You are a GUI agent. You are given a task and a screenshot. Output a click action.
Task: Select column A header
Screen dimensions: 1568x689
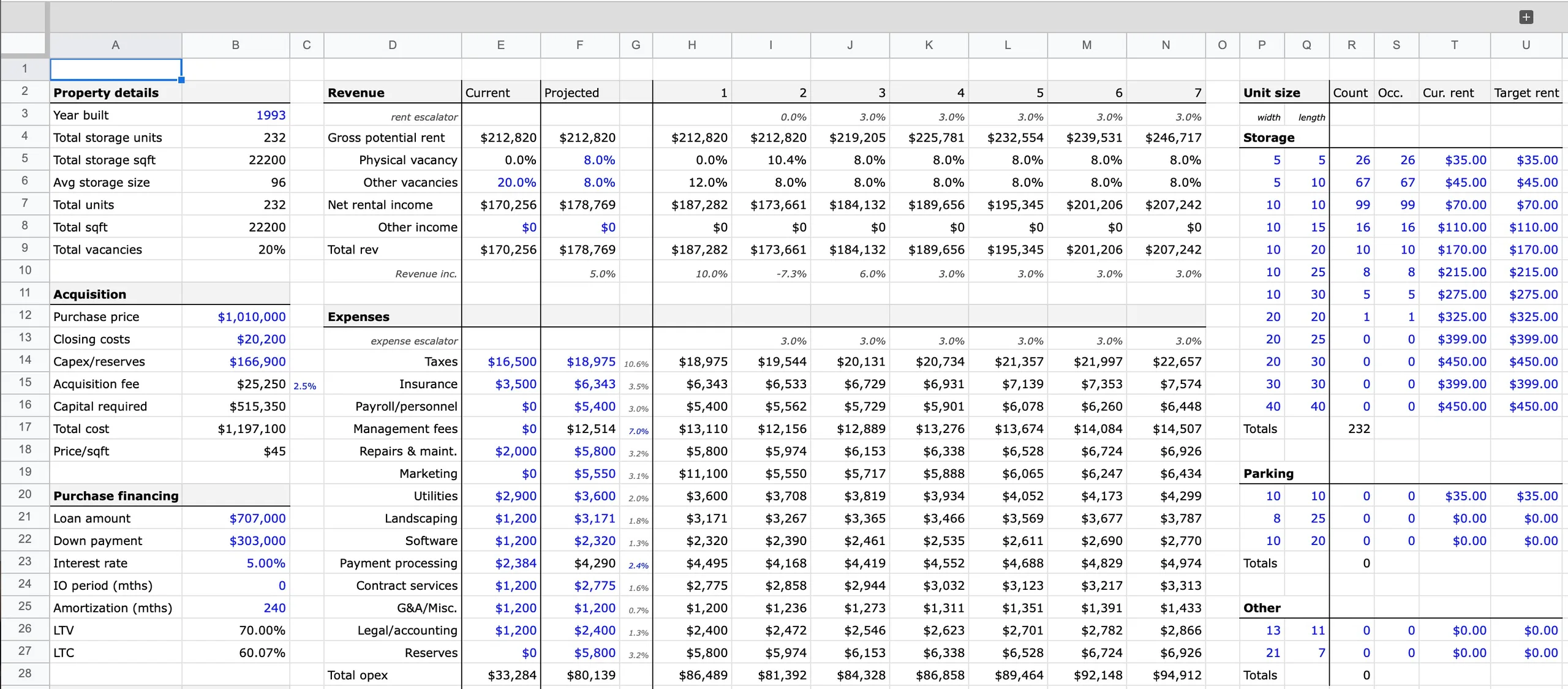point(115,45)
